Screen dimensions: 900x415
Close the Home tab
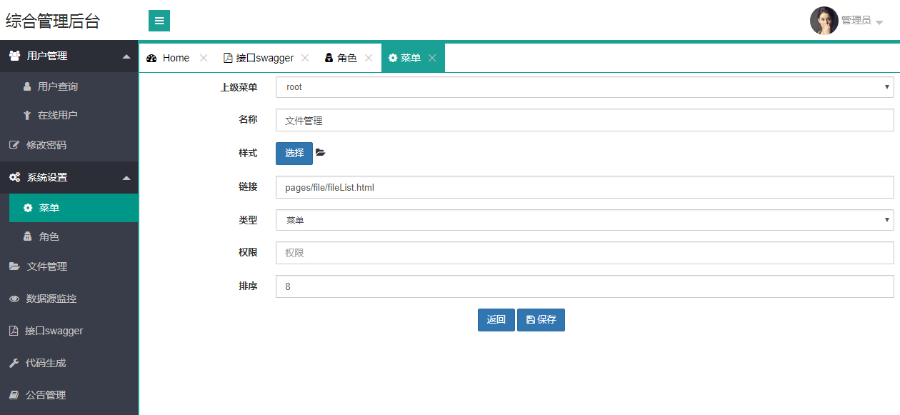click(x=204, y=58)
